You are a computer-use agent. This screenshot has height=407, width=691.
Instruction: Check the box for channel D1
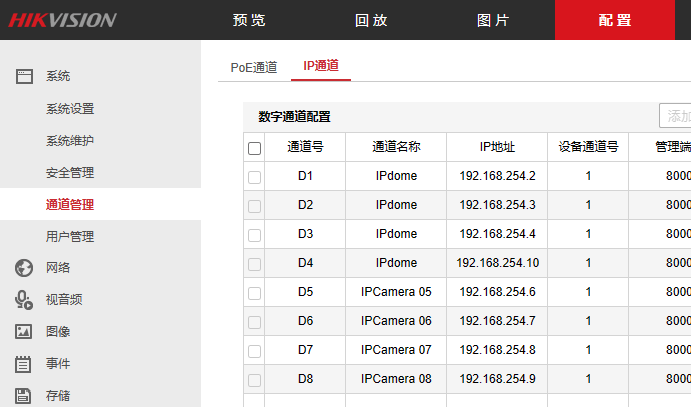[x=254, y=177]
